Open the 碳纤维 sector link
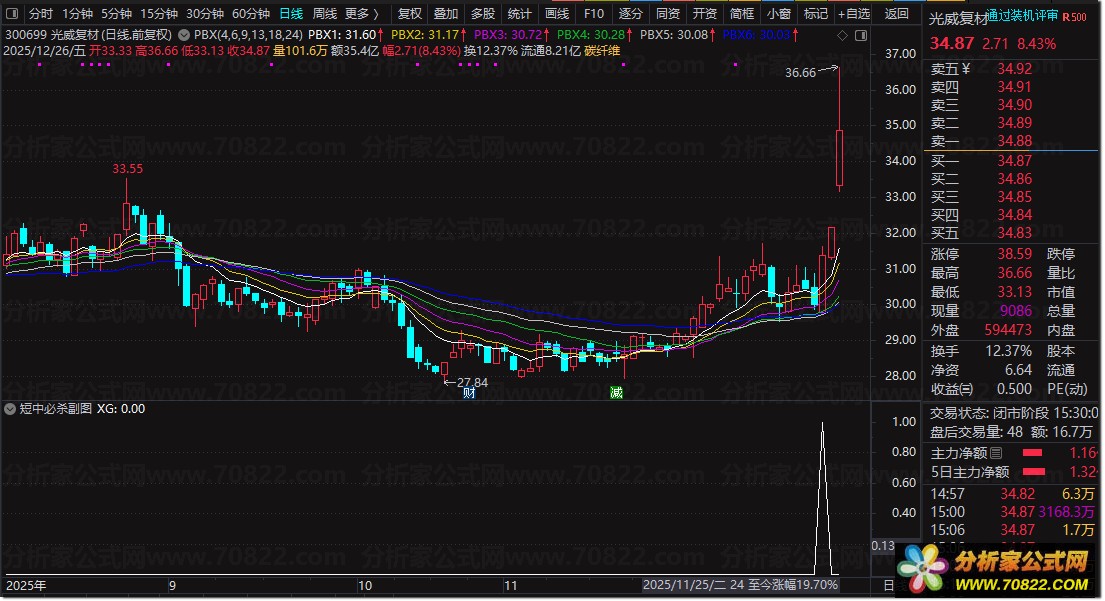Image resolution: width=1105 pixels, height=601 pixels. point(603,51)
